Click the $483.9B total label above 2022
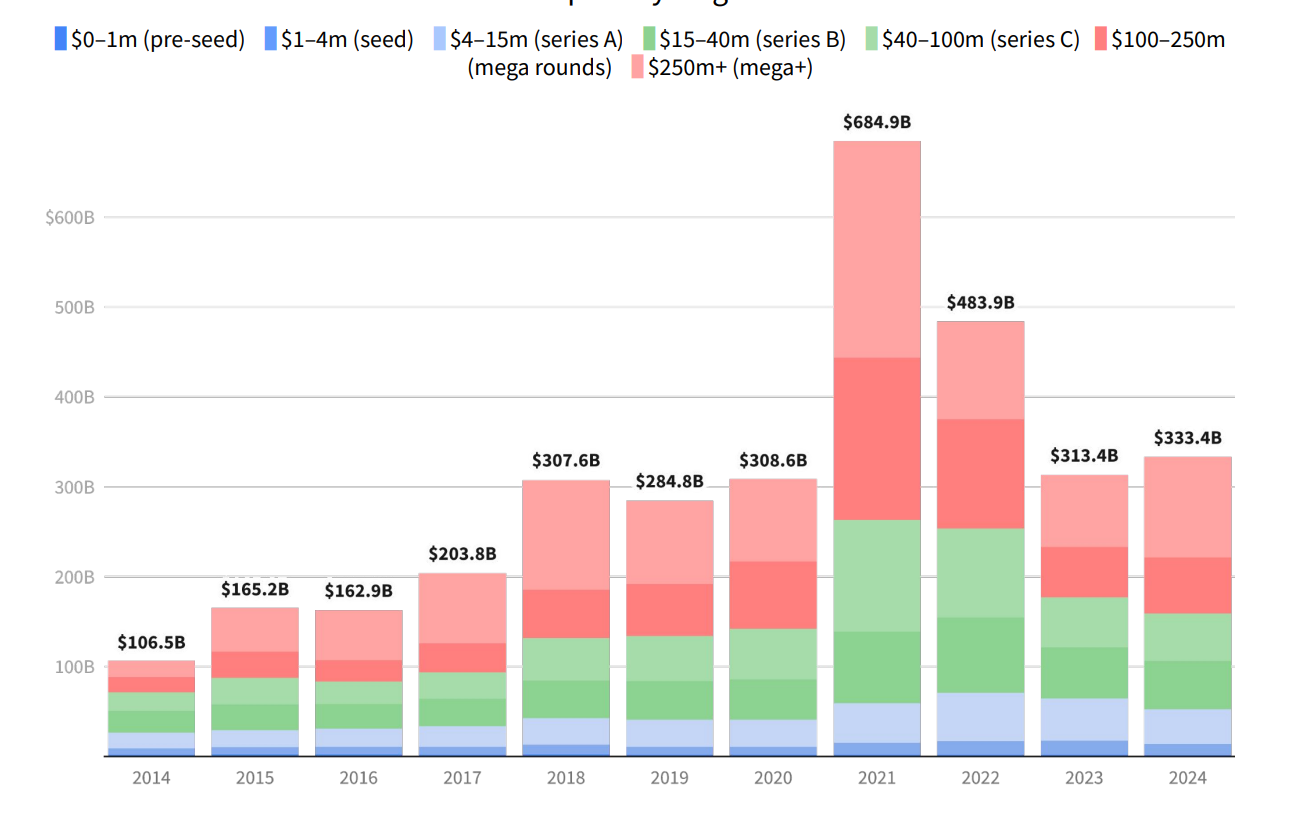This screenshot has height=830, width=1292. click(980, 302)
